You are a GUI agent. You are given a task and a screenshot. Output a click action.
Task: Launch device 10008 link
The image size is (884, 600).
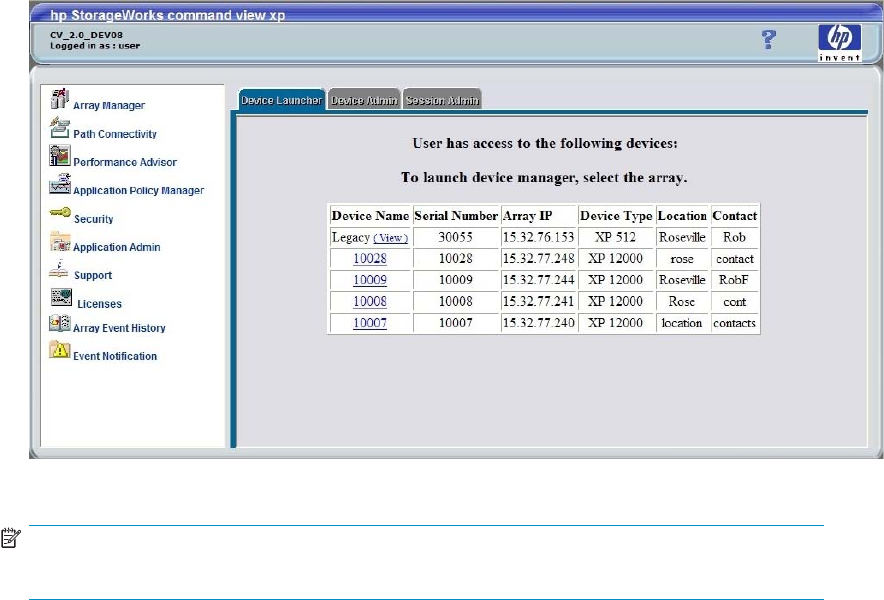(x=369, y=301)
